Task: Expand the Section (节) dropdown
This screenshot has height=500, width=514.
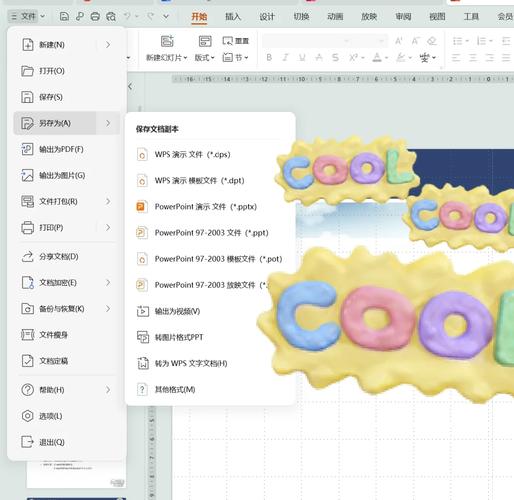Action: (x=235, y=58)
